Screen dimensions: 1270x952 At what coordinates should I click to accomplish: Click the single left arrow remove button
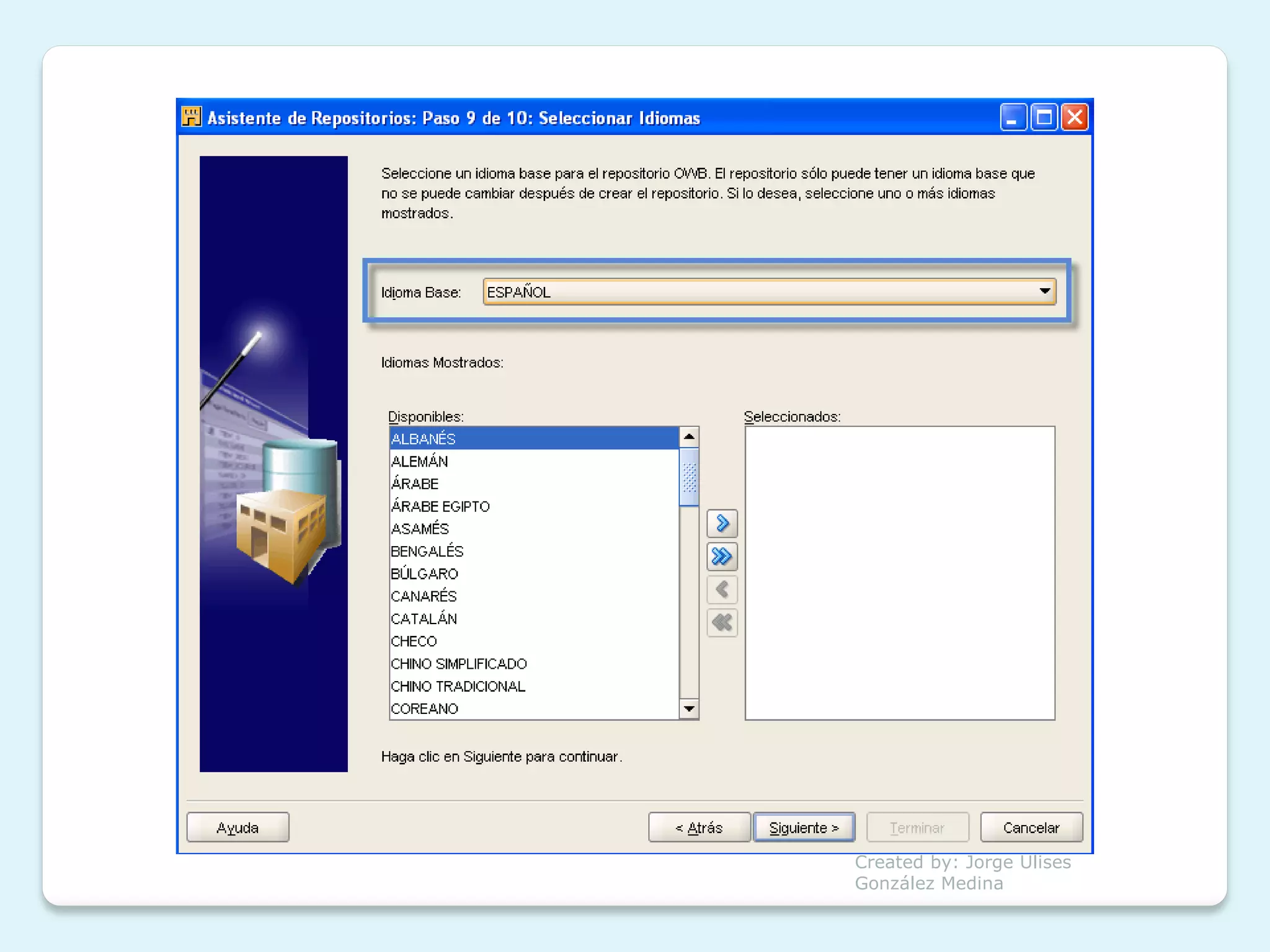coord(722,589)
